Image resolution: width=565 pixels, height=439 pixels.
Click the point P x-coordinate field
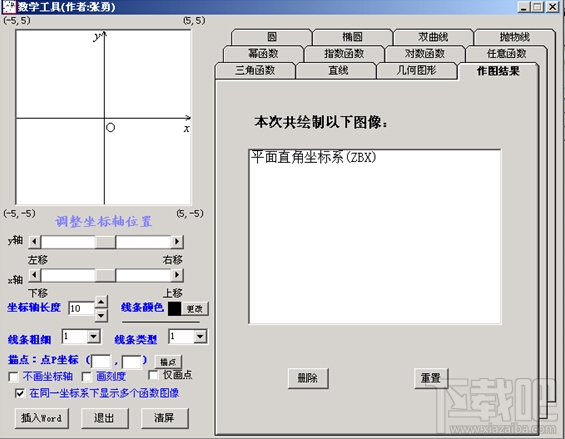(101, 362)
